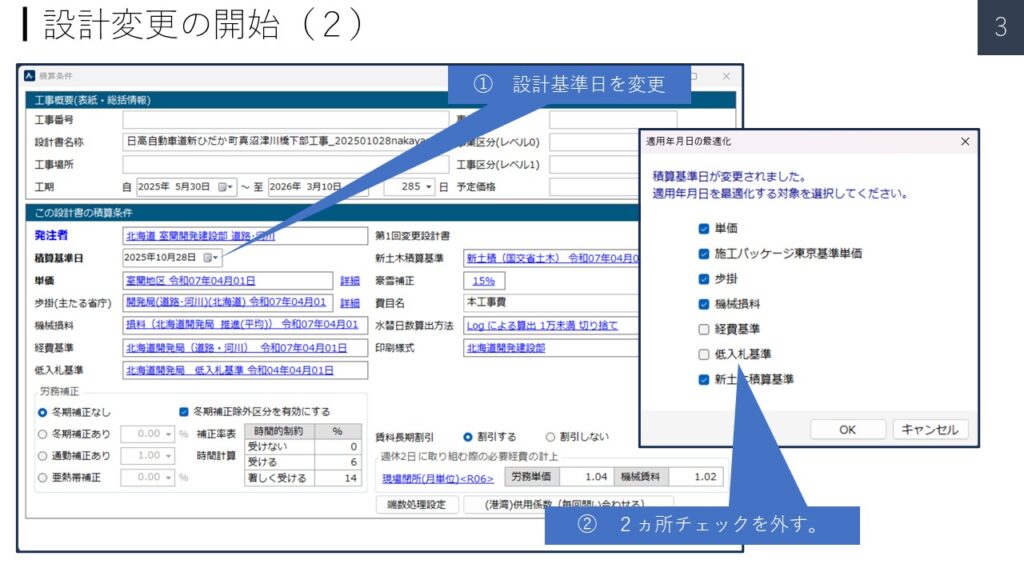Image resolution: width=1024 pixels, height=576 pixels.
Task: Disable the 冬期補正除外区分を有効にする checkbox
Action: point(183,411)
